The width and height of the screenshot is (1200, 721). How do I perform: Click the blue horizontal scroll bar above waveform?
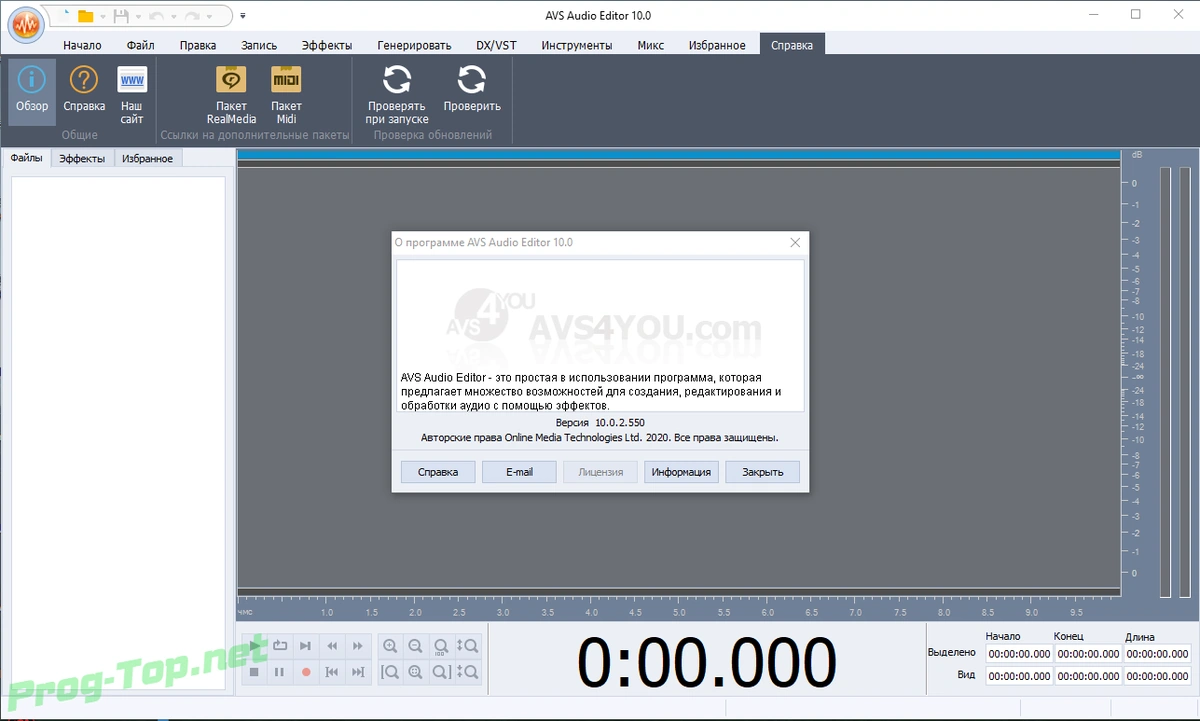coord(678,155)
